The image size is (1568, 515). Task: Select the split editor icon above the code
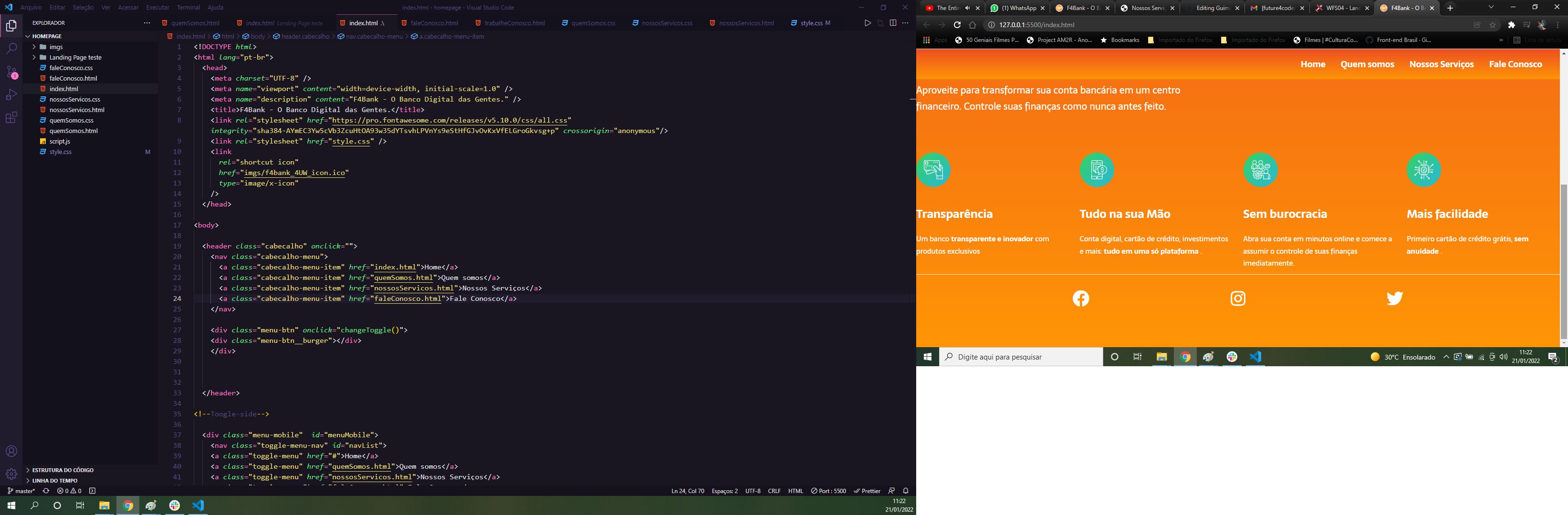892,22
